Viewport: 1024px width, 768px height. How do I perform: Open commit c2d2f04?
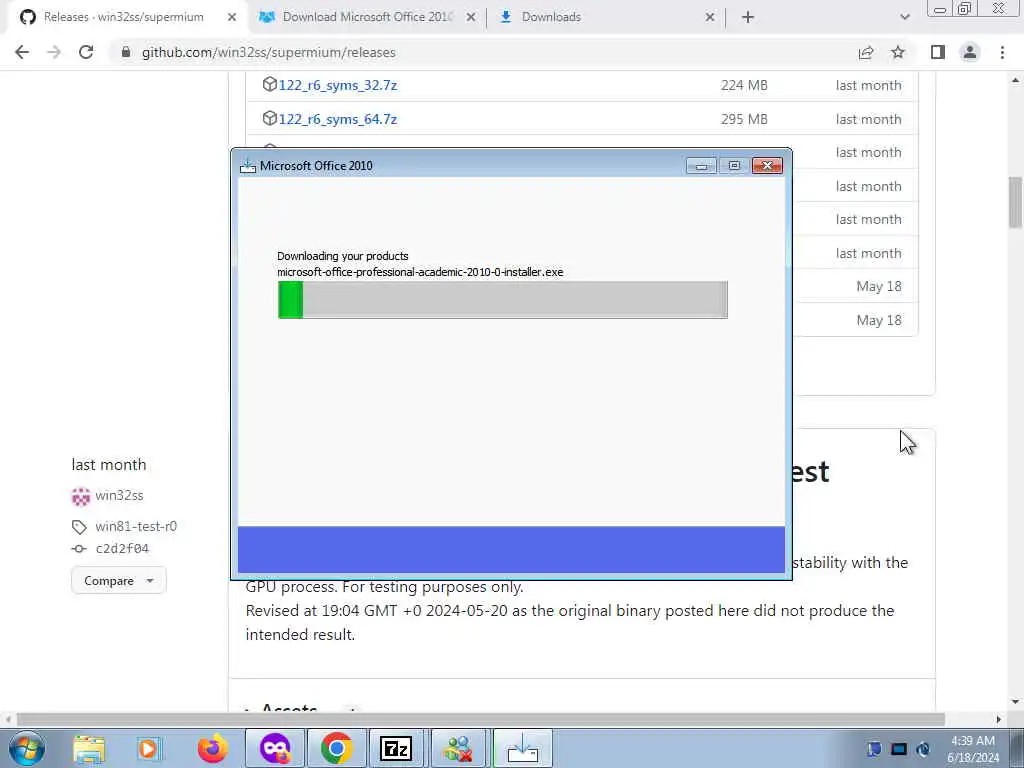[122, 549]
